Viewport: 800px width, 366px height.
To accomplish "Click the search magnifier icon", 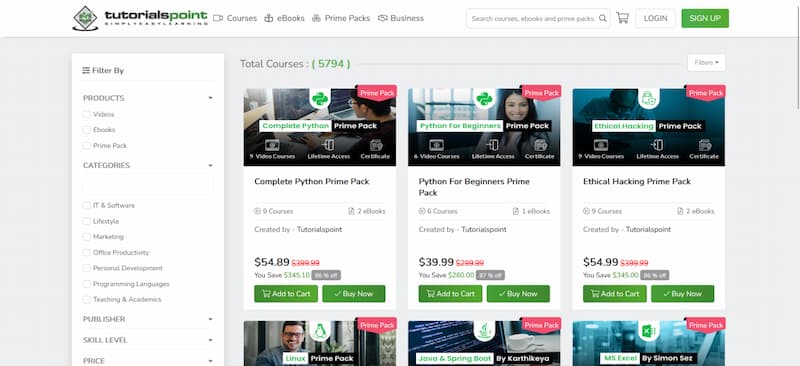I will tap(603, 18).
